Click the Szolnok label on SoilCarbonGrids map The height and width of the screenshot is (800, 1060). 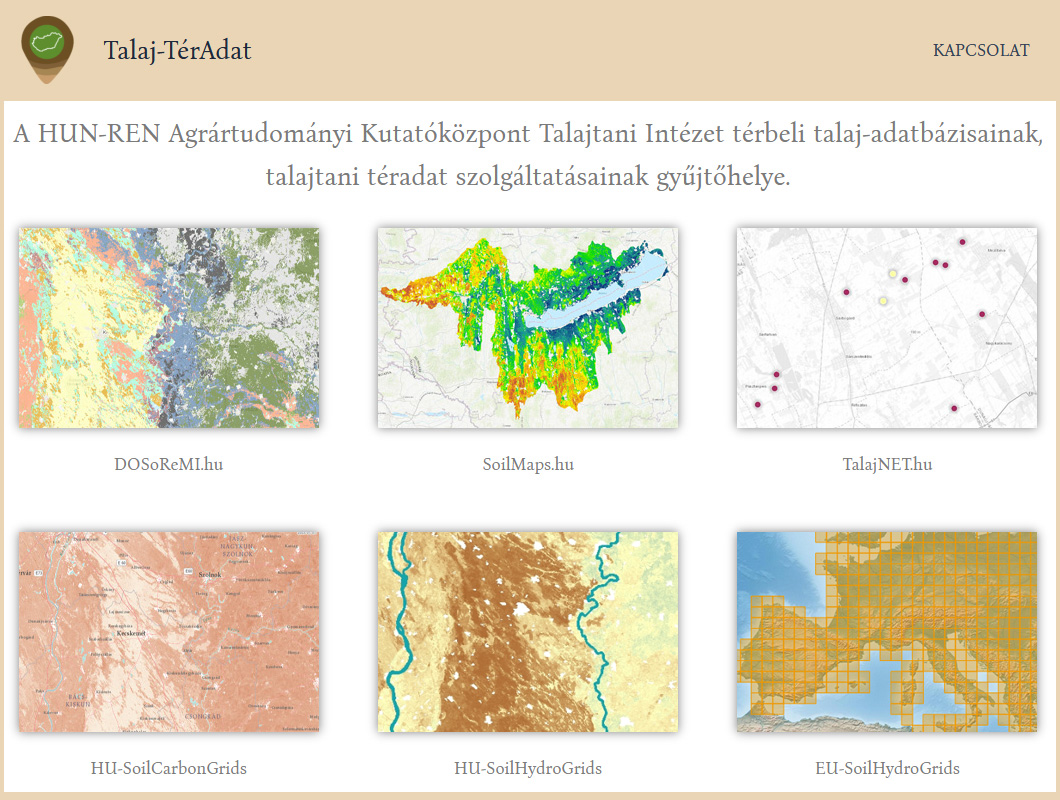(210, 574)
